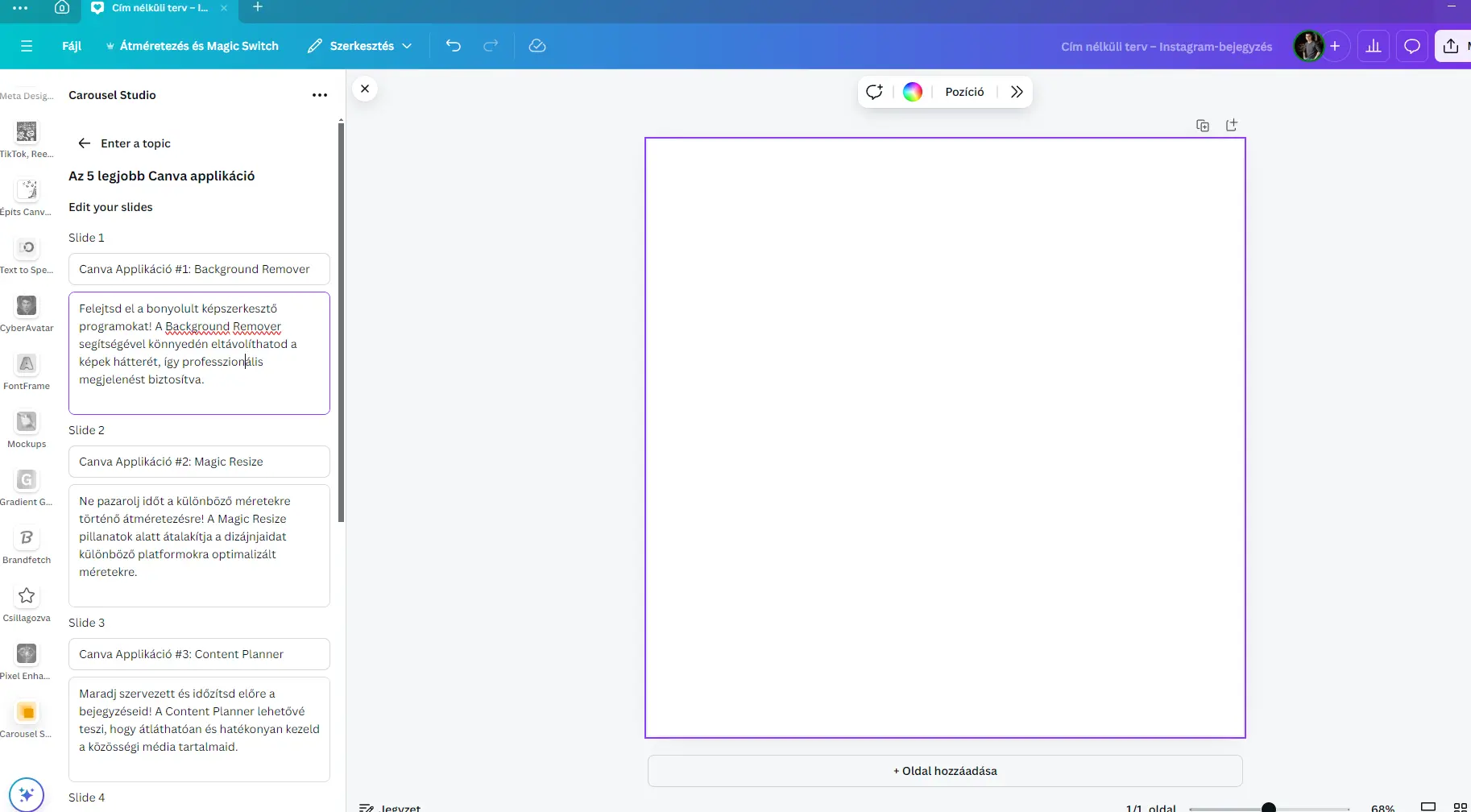The height and width of the screenshot is (812, 1471).
Task: Adjust the zoom slider handle
Action: tap(1268, 807)
